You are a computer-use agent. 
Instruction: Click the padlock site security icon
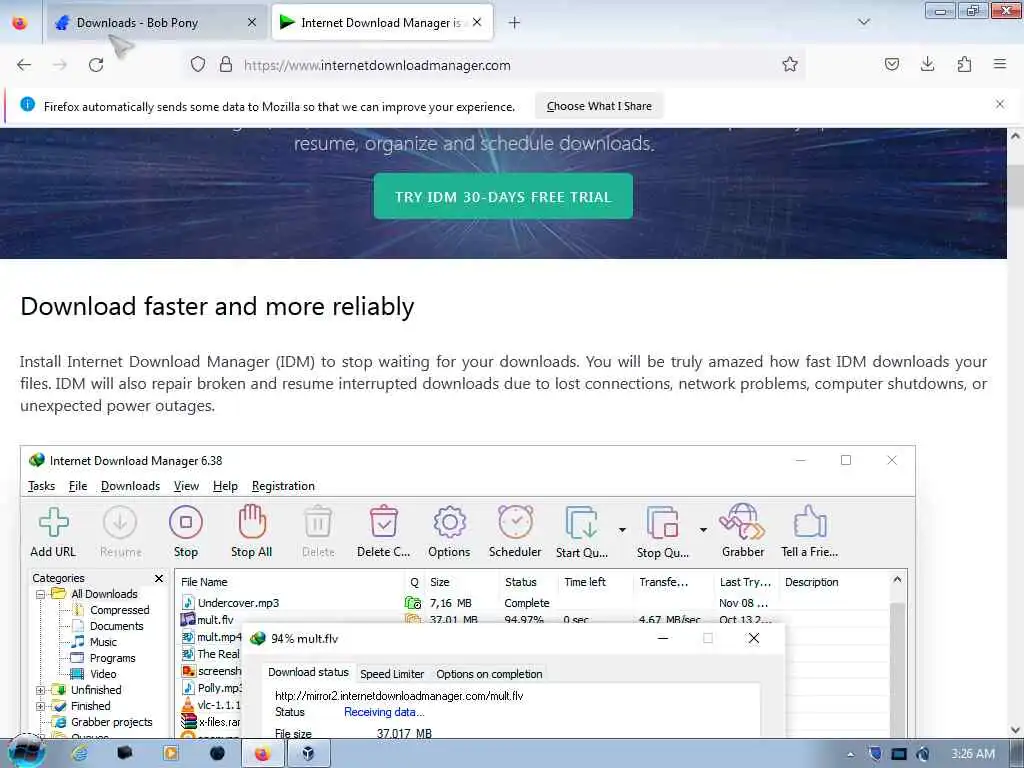click(226, 65)
